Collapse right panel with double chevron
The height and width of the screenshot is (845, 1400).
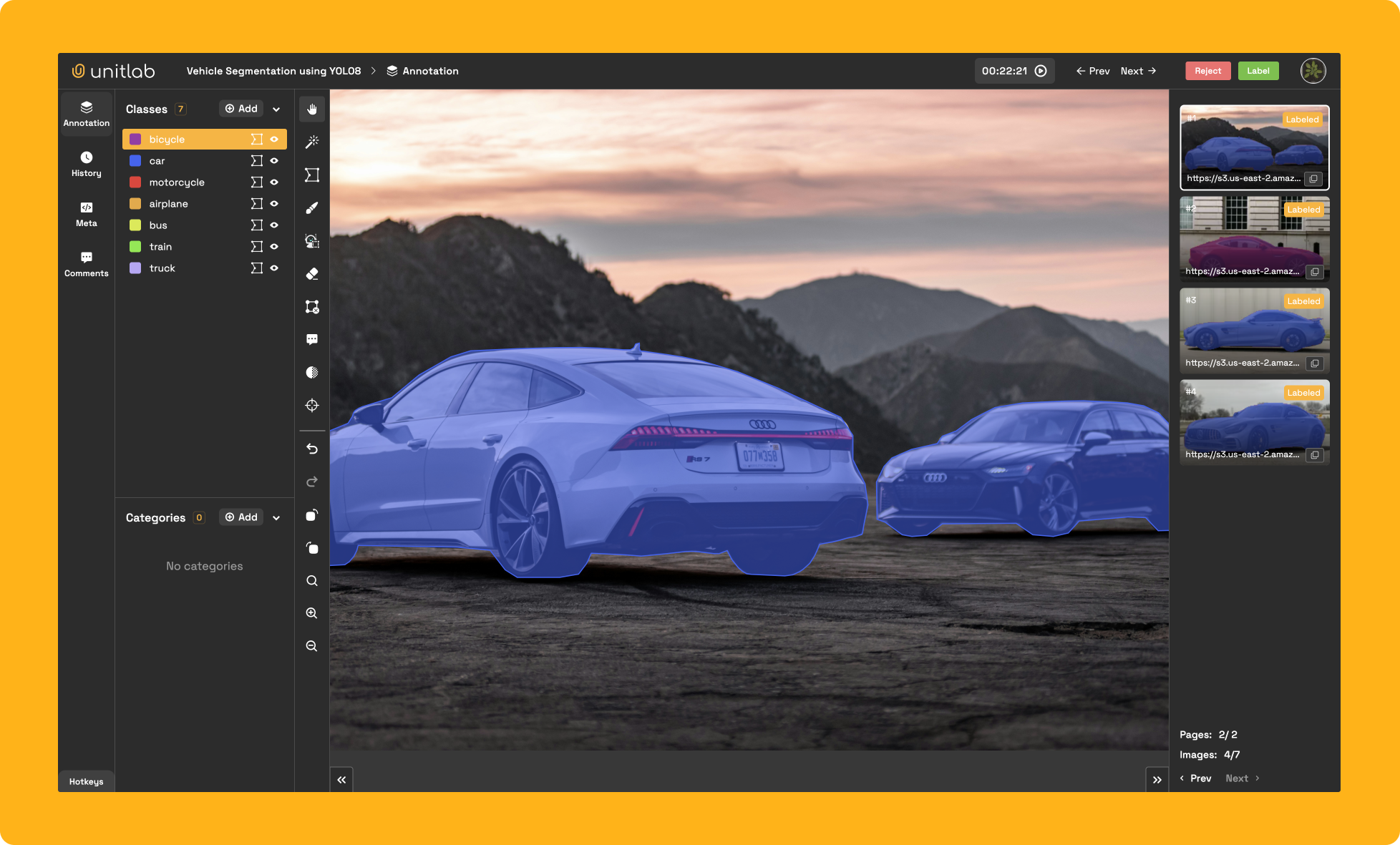click(1157, 780)
